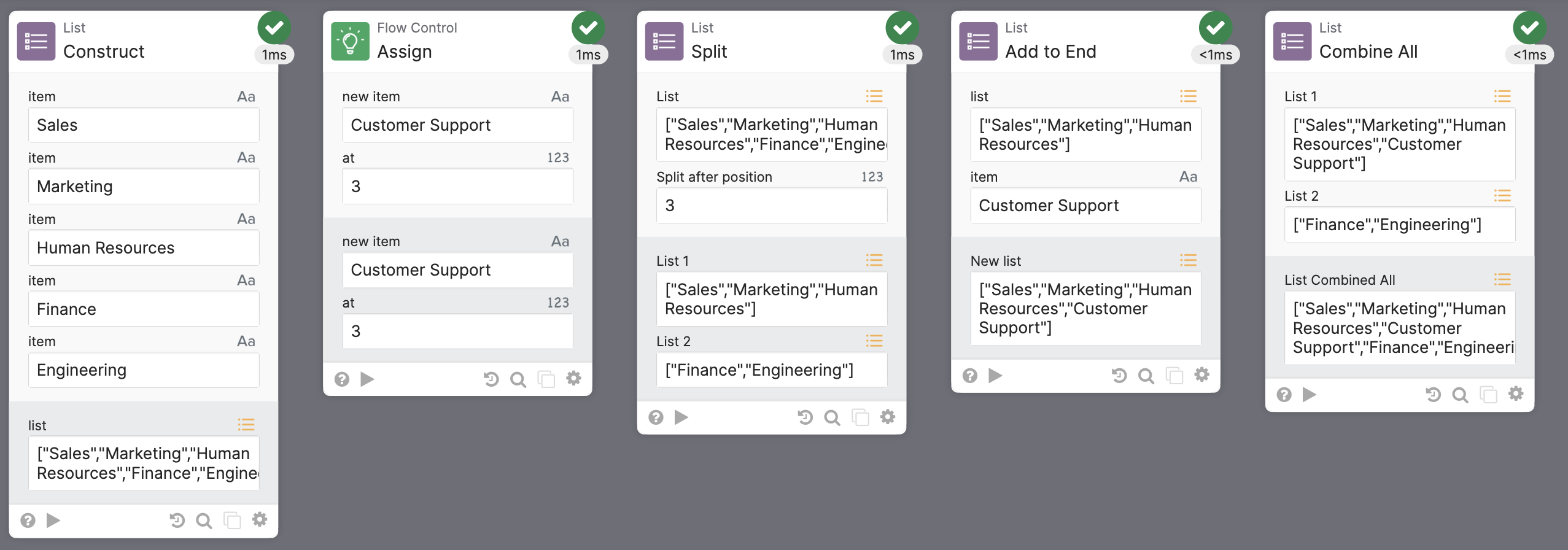This screenshot has width=1568, height=550.
Task: Click the magnifier icon on Assign card
Action: pos(518,379)
